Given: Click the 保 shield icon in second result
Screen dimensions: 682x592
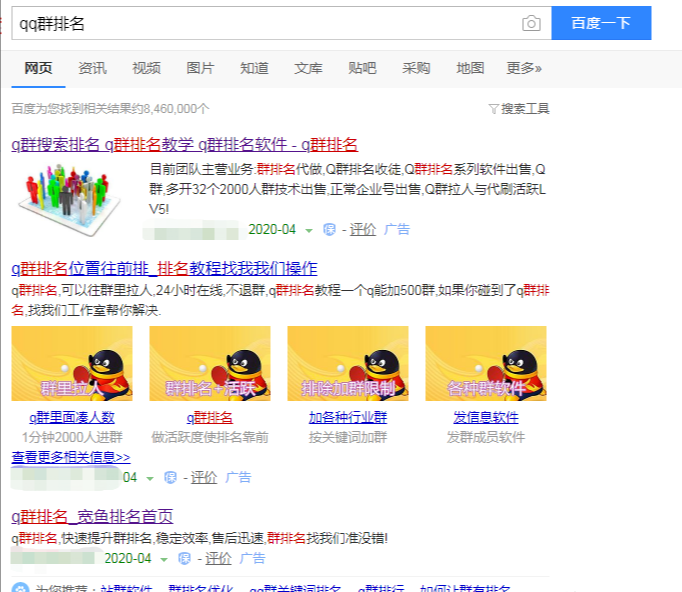Looking at the screenshot, I should [170, 477].
